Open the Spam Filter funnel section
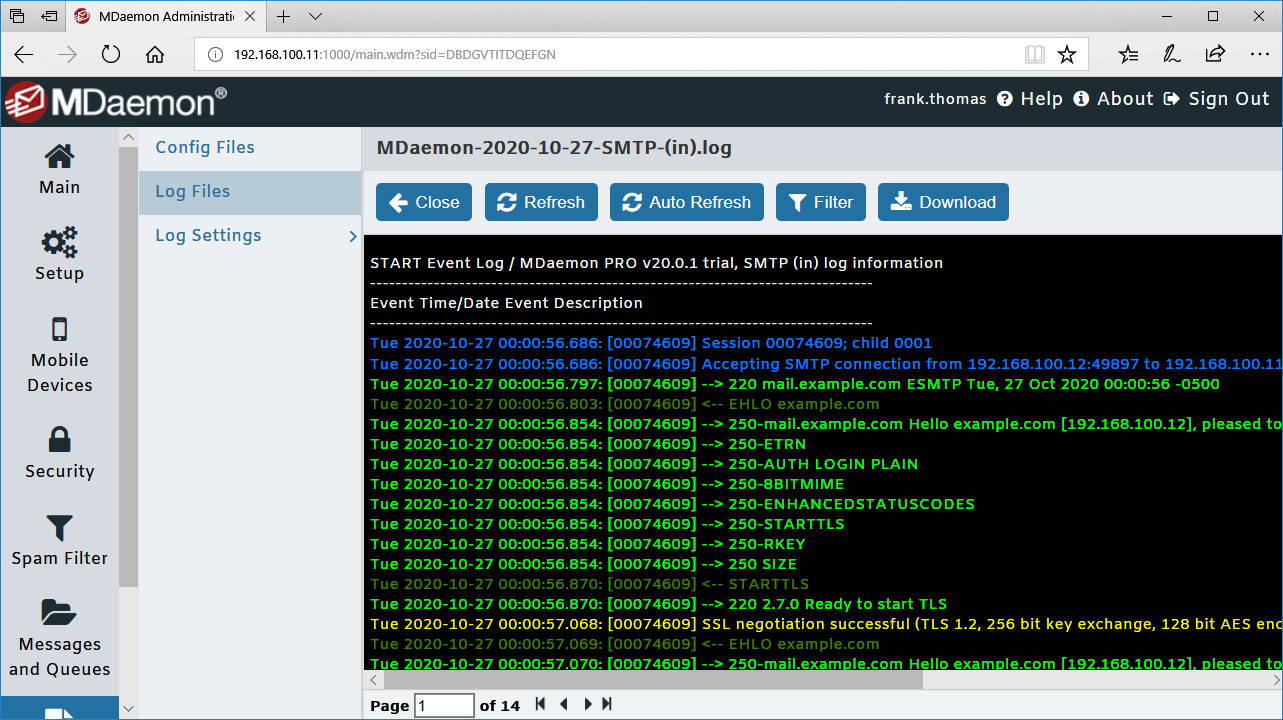 [59, 540]
